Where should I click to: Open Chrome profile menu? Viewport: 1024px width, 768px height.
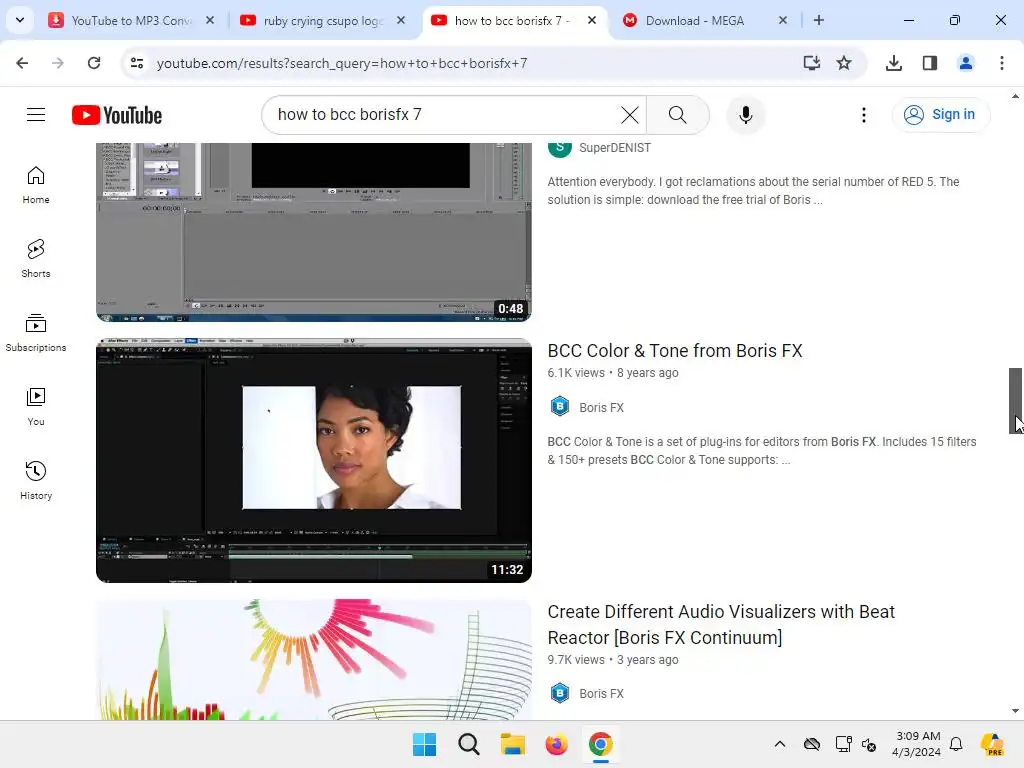tap(966, 63)
